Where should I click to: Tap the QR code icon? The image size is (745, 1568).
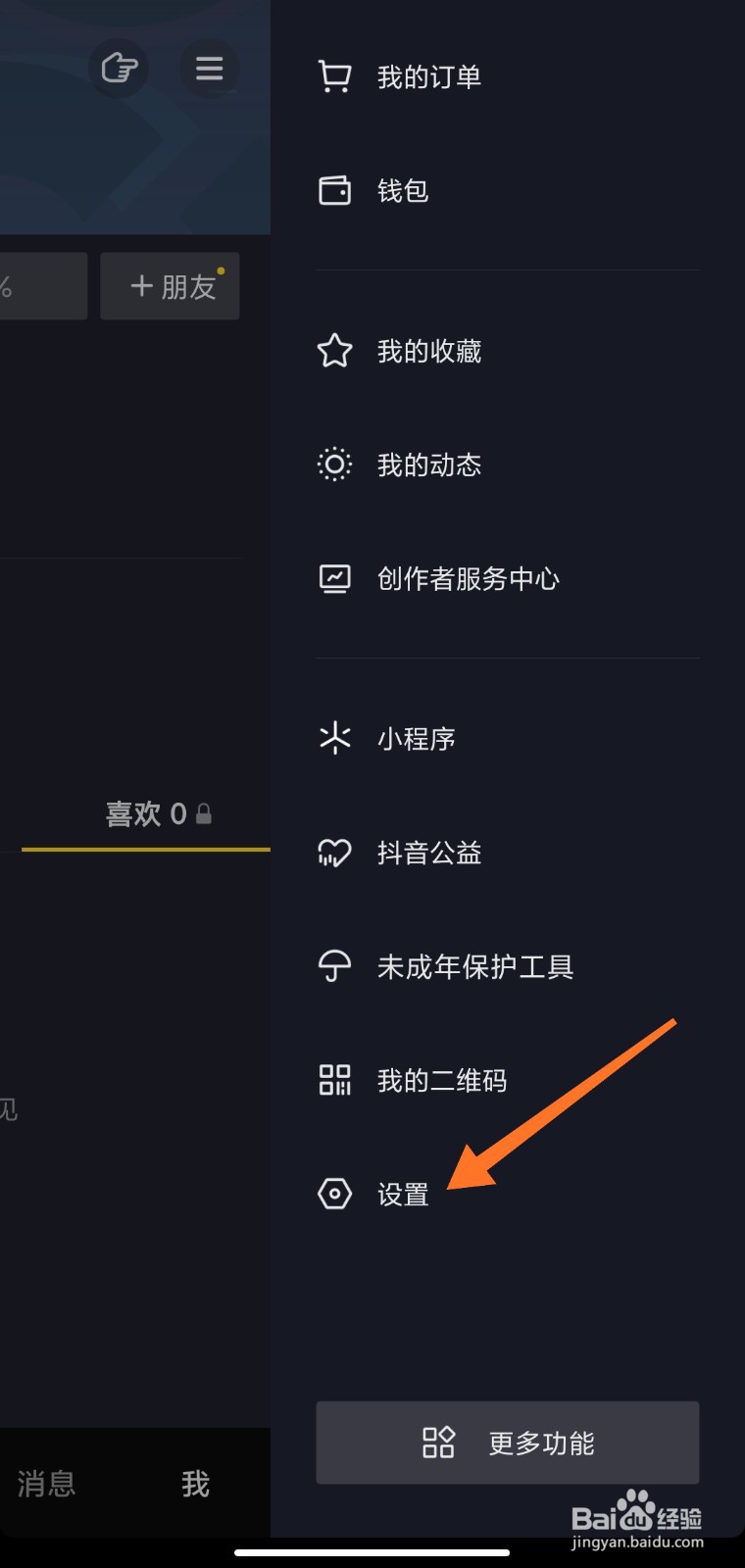coord(334,1080)
